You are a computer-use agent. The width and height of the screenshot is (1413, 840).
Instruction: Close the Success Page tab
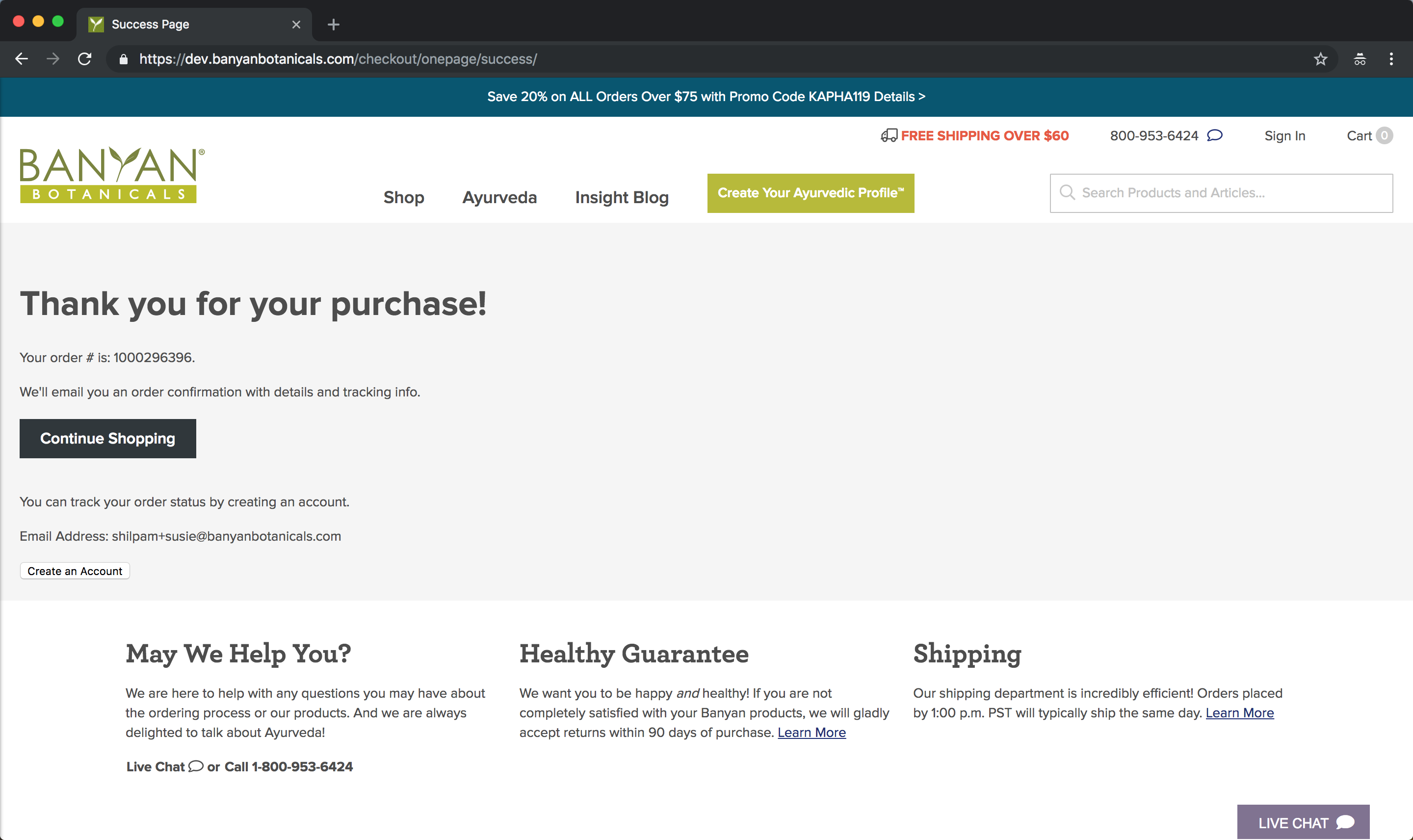pos(296,25)
